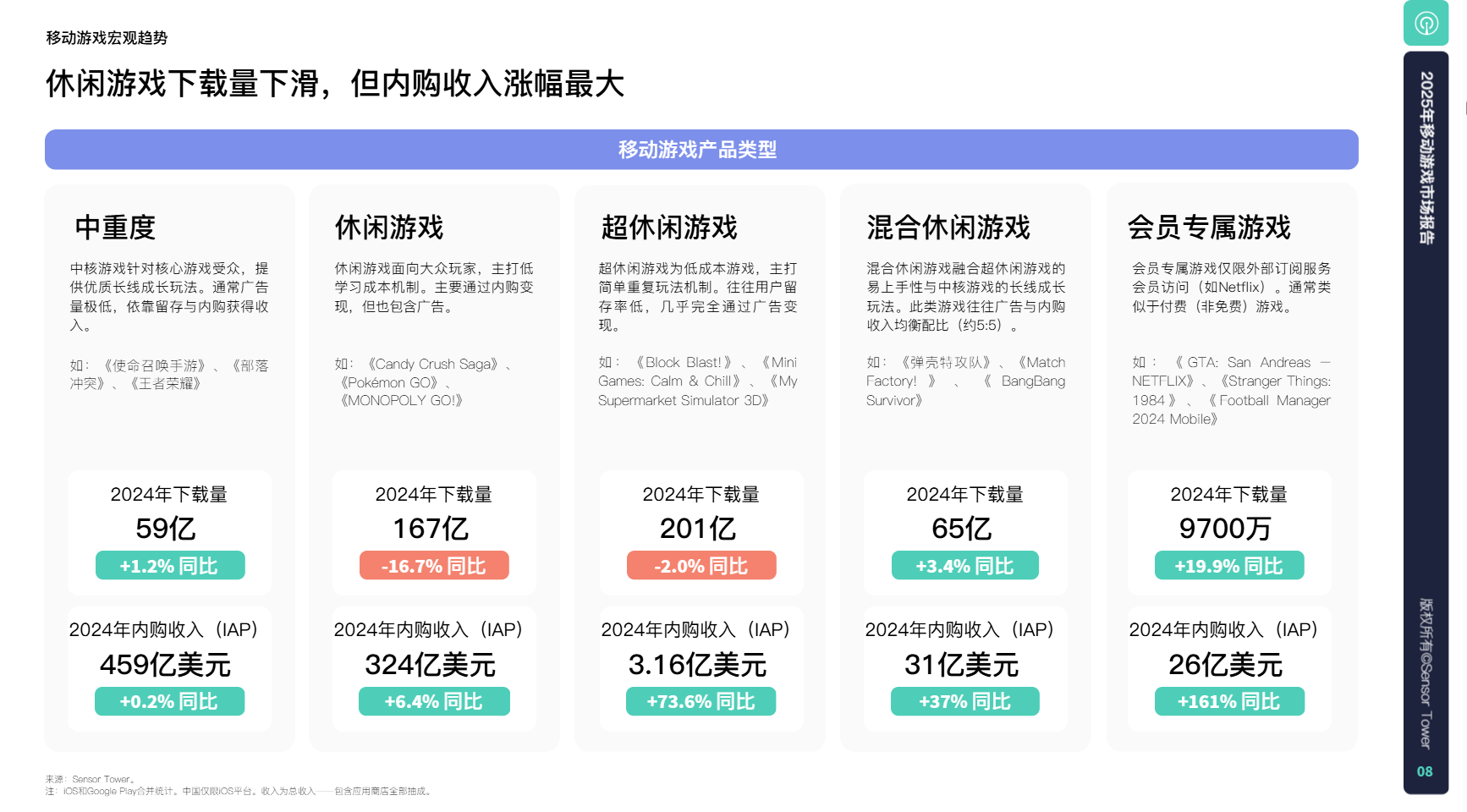
Task: Select the 混合休闲游戏 category heading
Action: (948, 228)
